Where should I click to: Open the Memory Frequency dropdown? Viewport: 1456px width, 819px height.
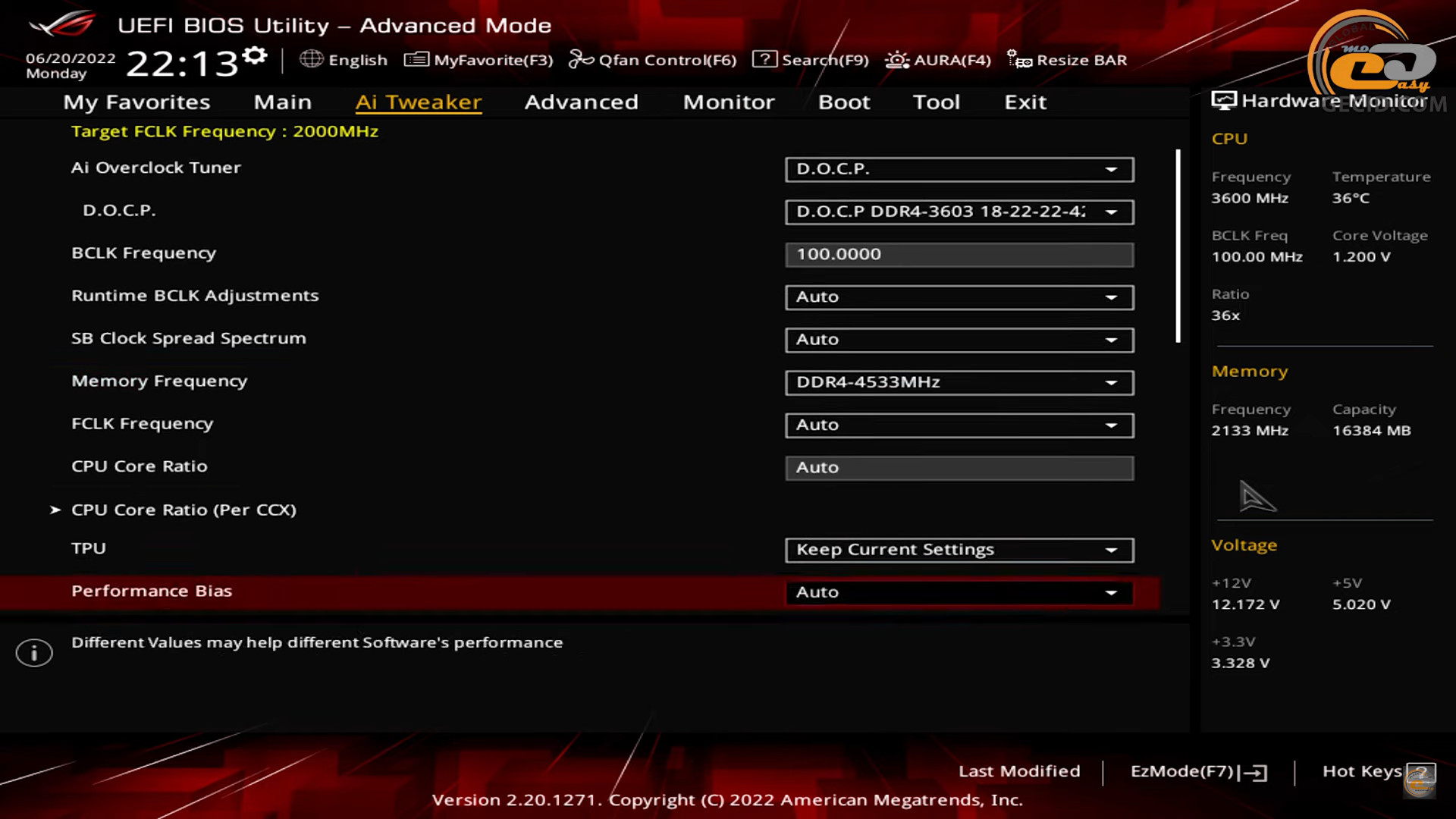point(959,382)
